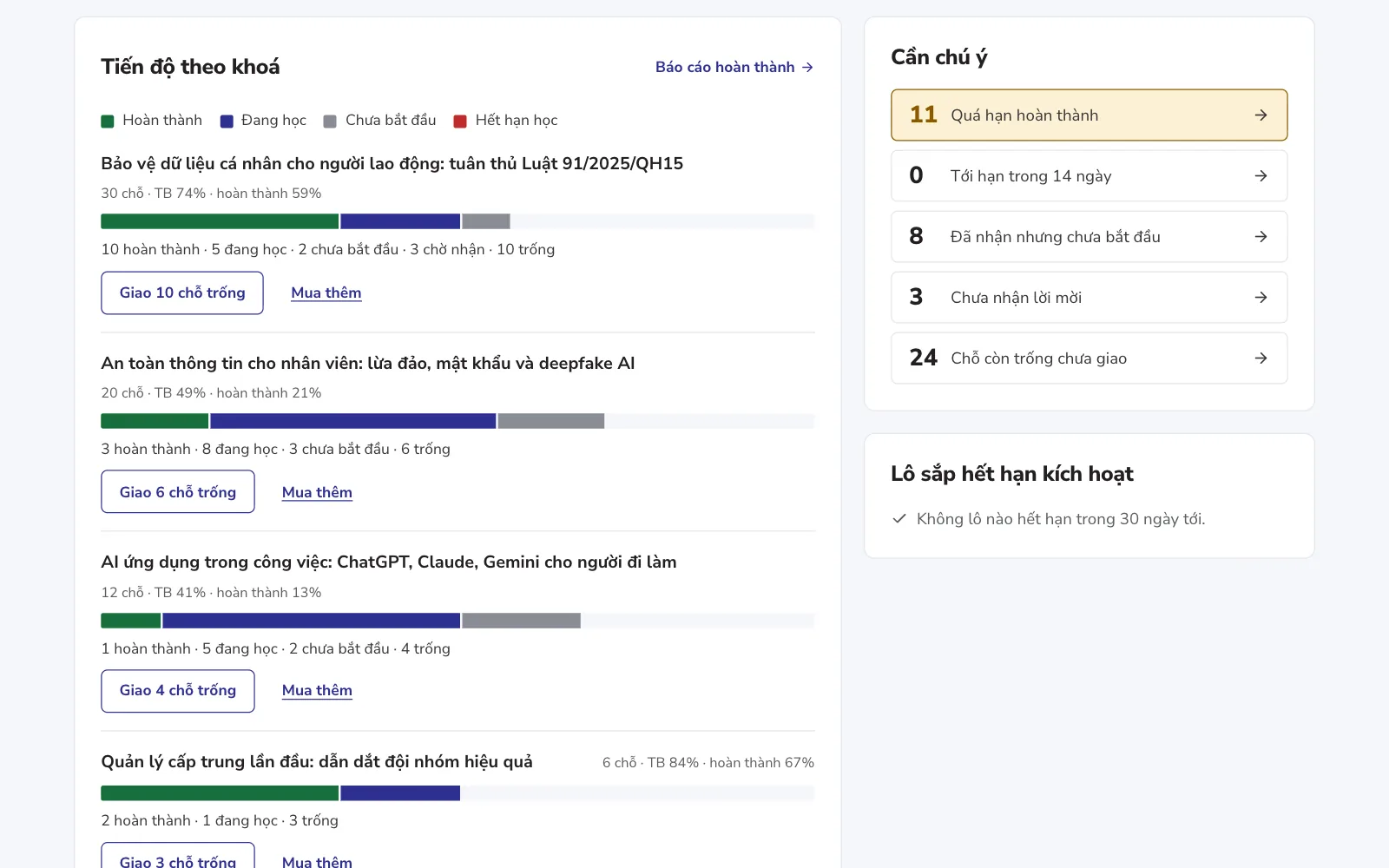Open the Chưa nhận lời mời card
The height and width of the screenshot is (868, 1389).
pyautogui.click(x=1089, y=298)
